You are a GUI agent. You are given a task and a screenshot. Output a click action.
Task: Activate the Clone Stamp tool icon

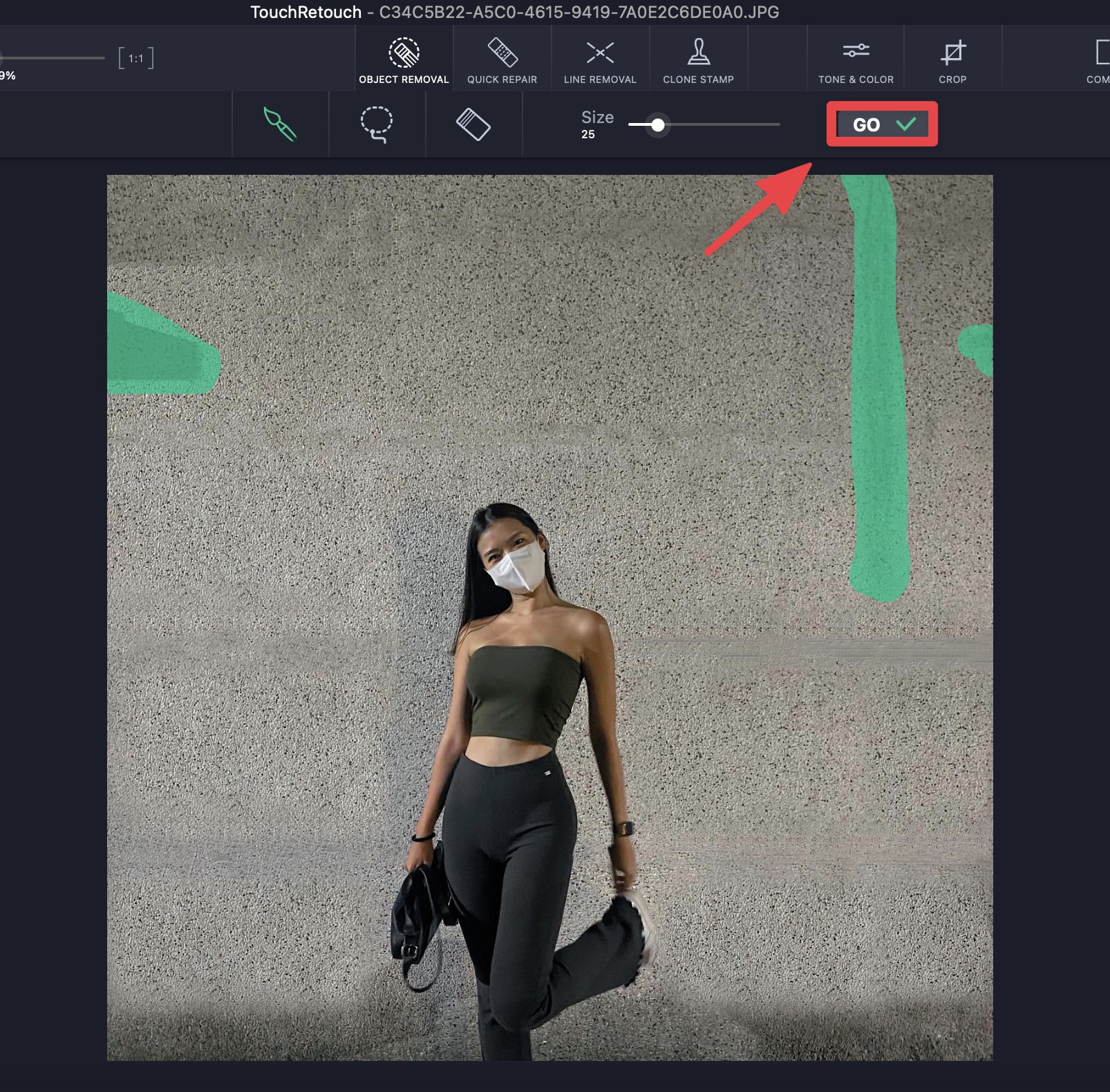click(699, 53)
